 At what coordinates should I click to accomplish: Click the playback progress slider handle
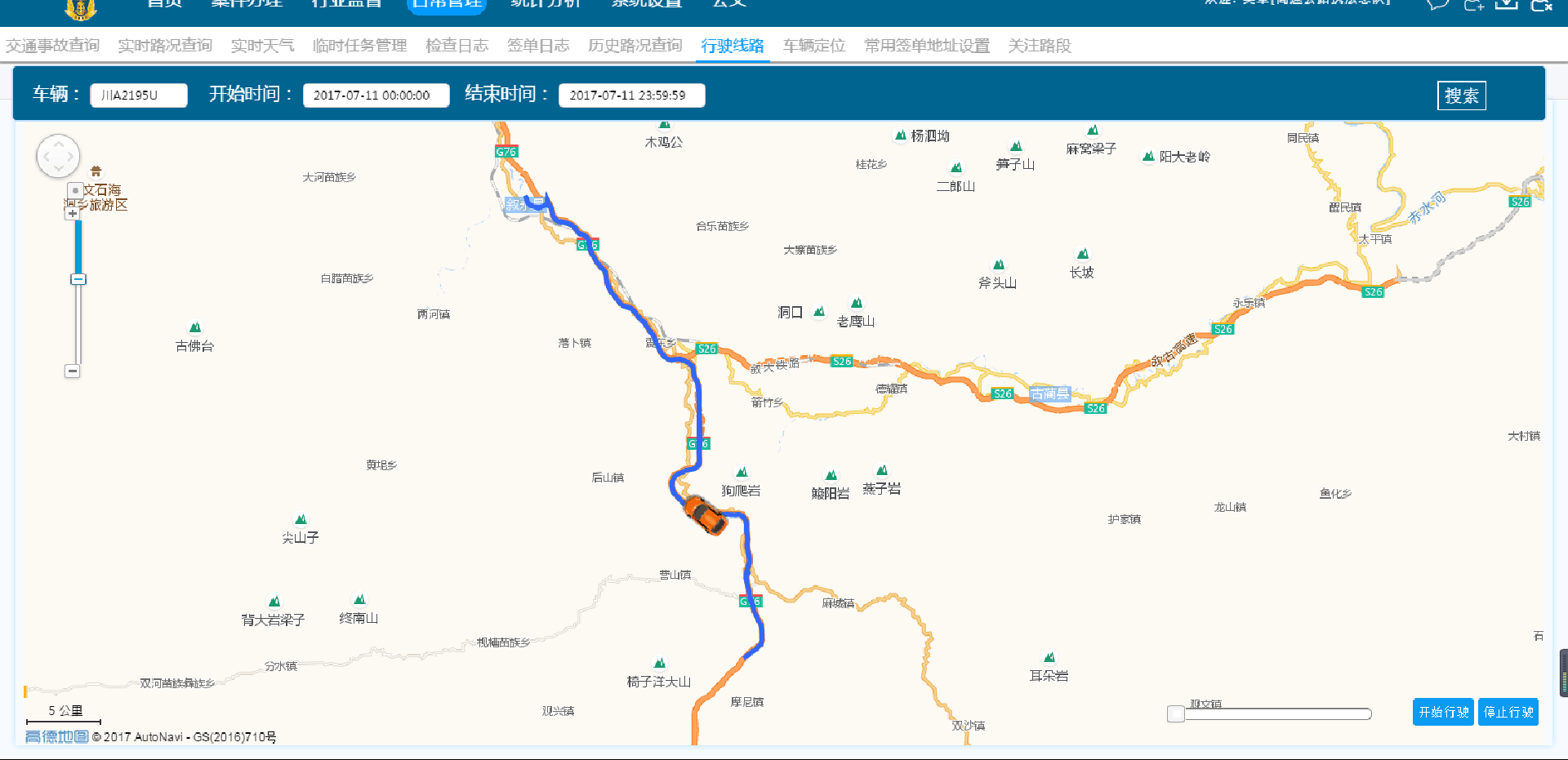point(1176,713)
